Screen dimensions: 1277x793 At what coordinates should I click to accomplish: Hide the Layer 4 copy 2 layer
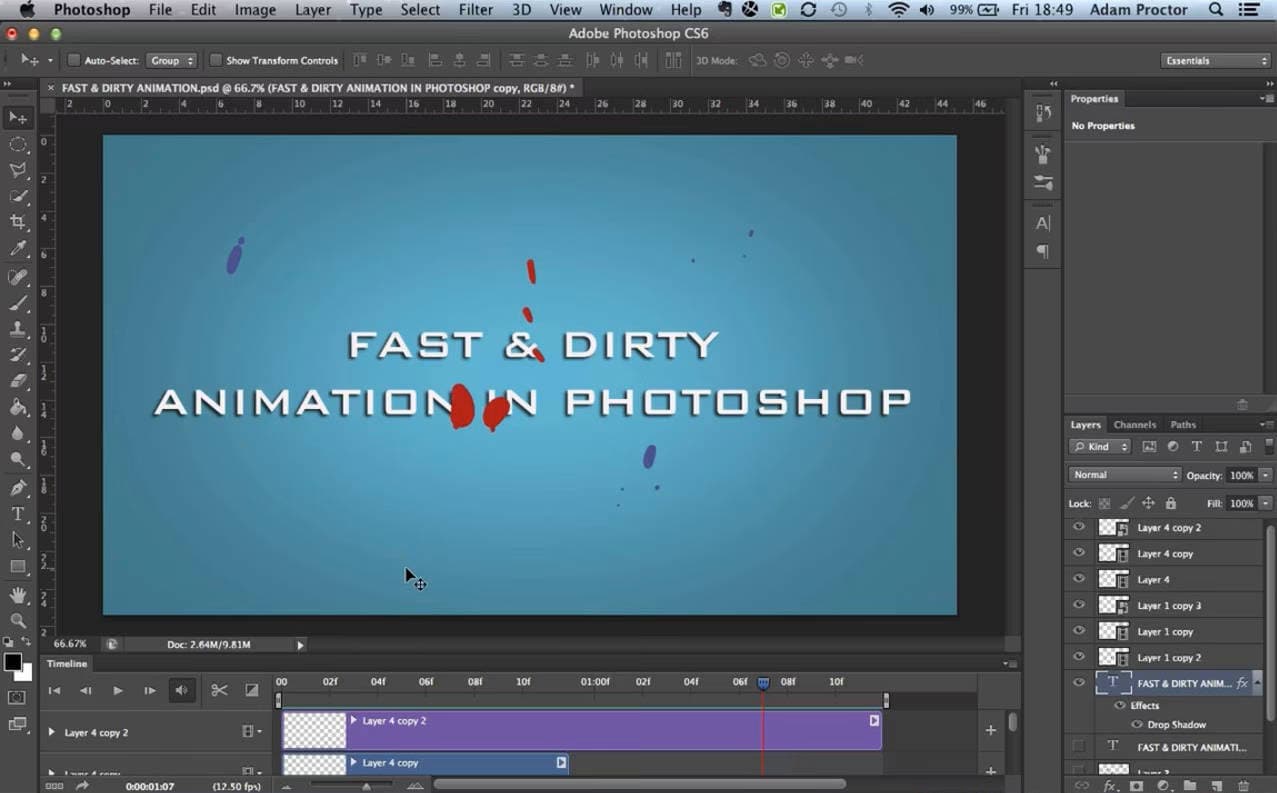coord(1078,527)
